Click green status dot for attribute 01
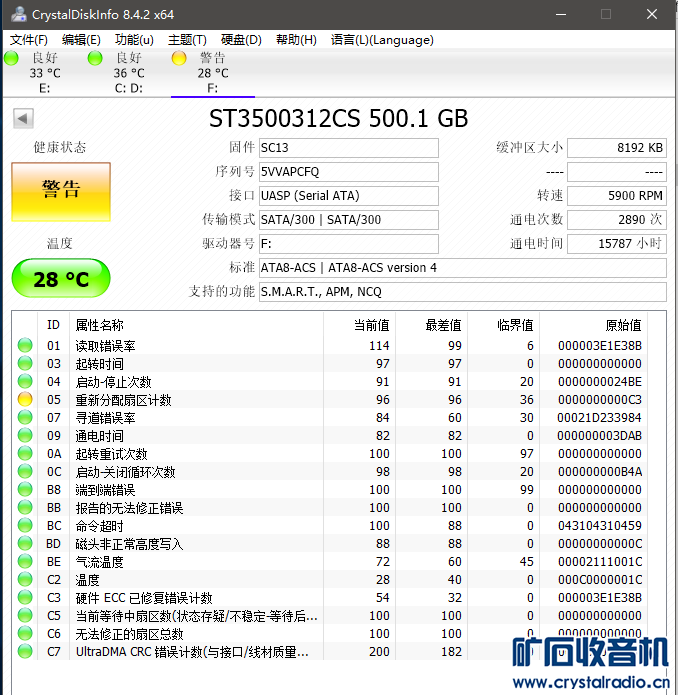The width and height of the screenshot is (678, 695). (x=25, y=345)
